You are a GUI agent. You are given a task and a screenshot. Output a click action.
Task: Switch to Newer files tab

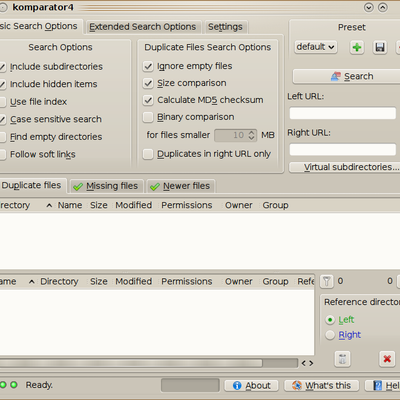pyautogui.click(x=181, y=186)
